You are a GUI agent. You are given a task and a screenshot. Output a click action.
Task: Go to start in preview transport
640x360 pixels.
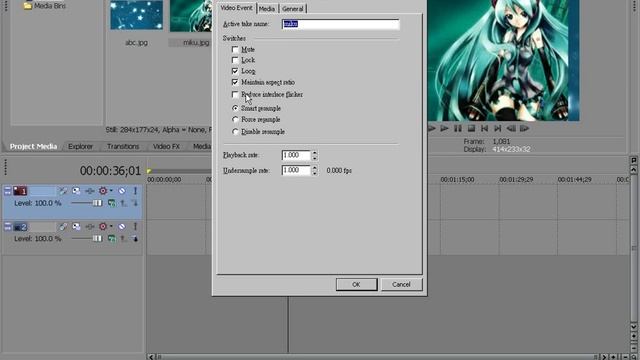coord(484,129)
